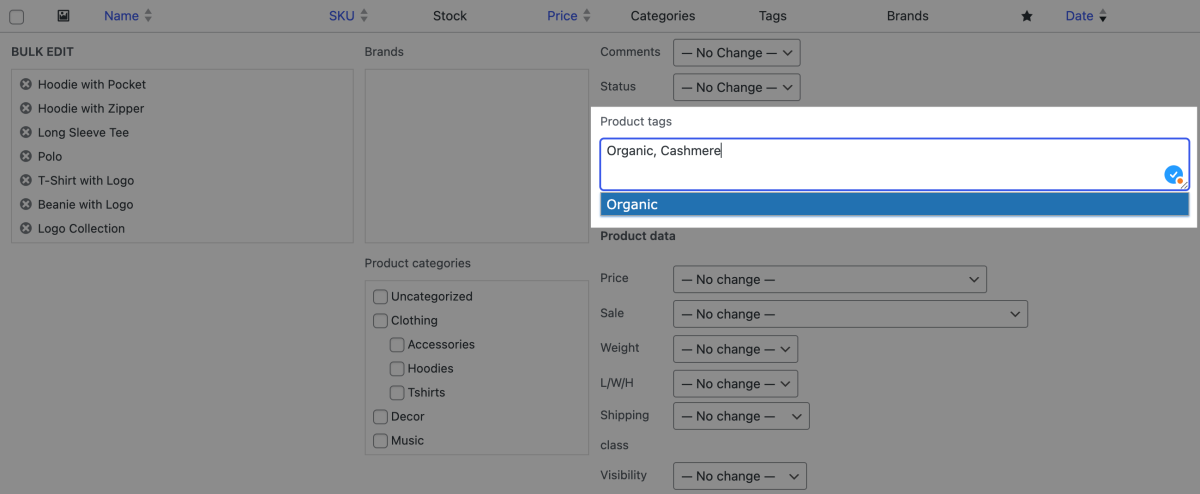
Task: Sort products by Name column
Action: click(x=122, y=16)
